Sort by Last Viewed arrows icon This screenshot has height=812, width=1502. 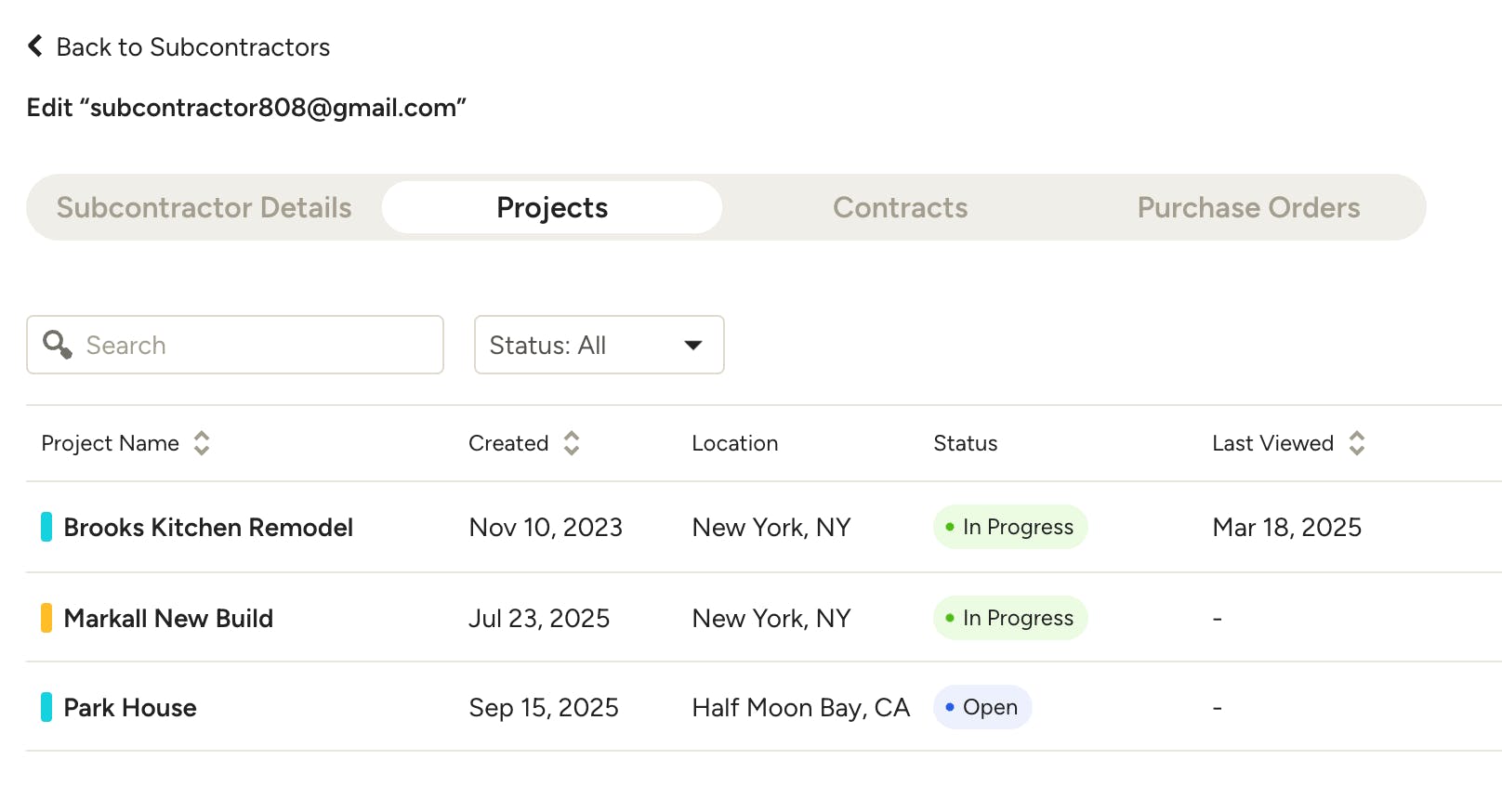tap(1357, 443)
